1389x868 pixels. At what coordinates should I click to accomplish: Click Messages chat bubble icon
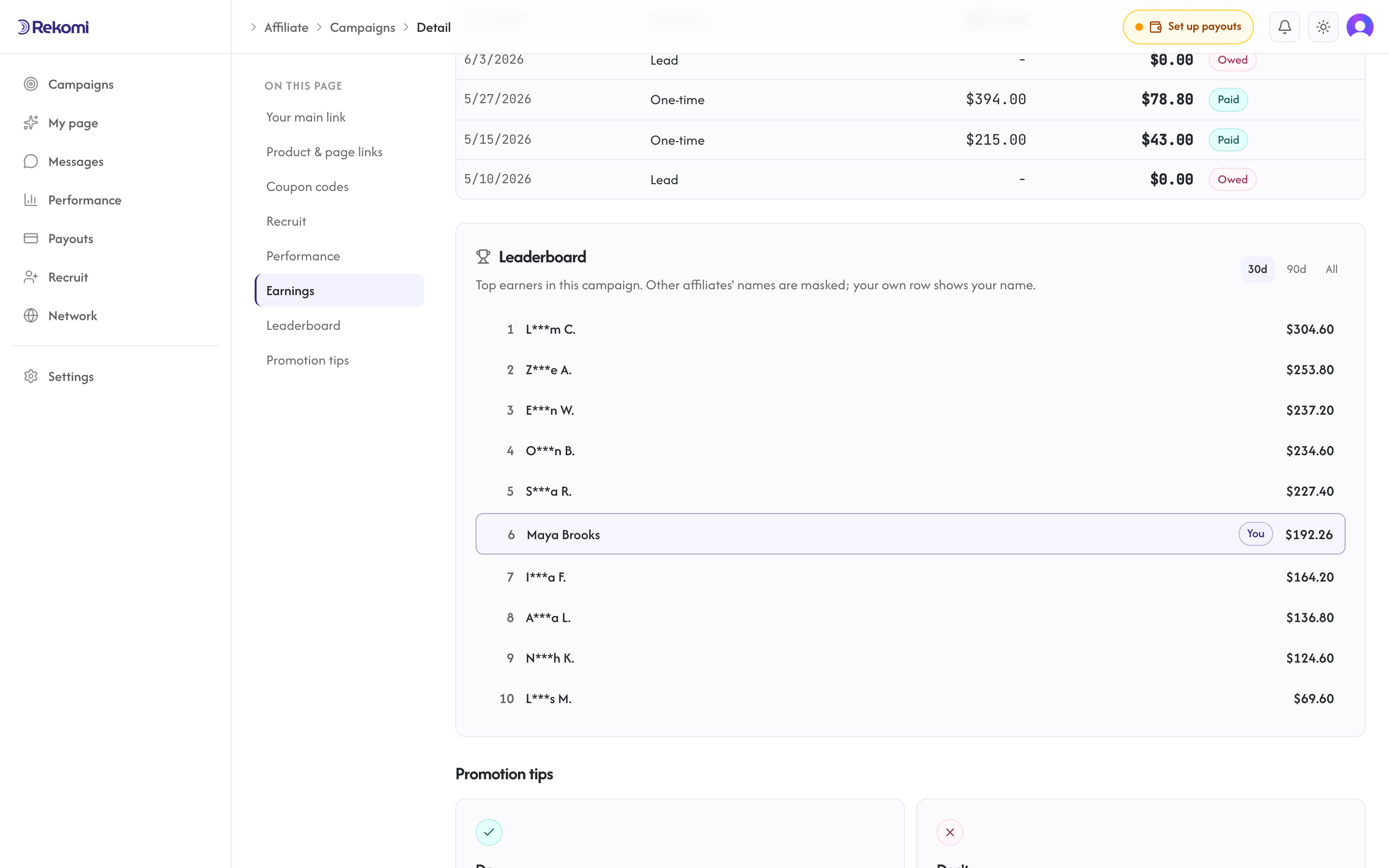(31, 162)
